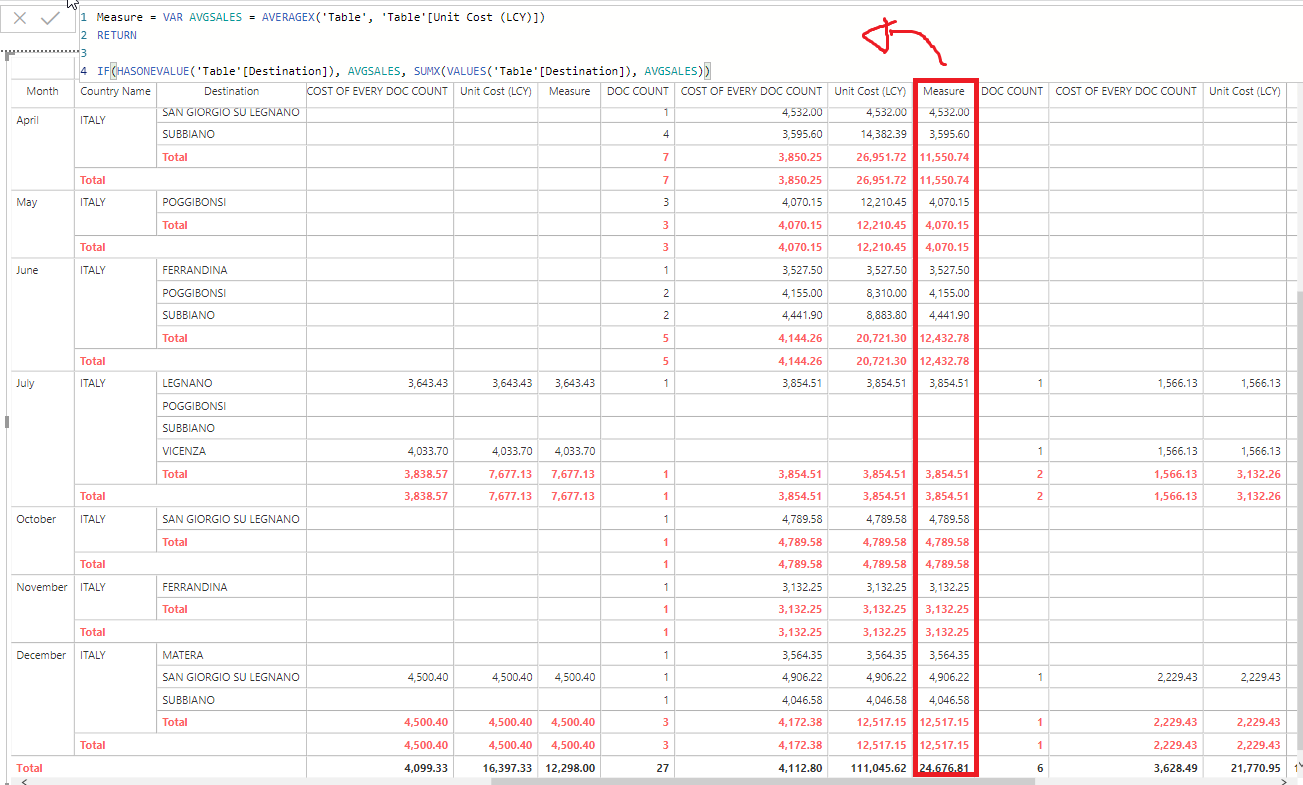1303x785 pixels.
Task: Click the RETURN keyword in the formula bar
Action: click(117, 35)
